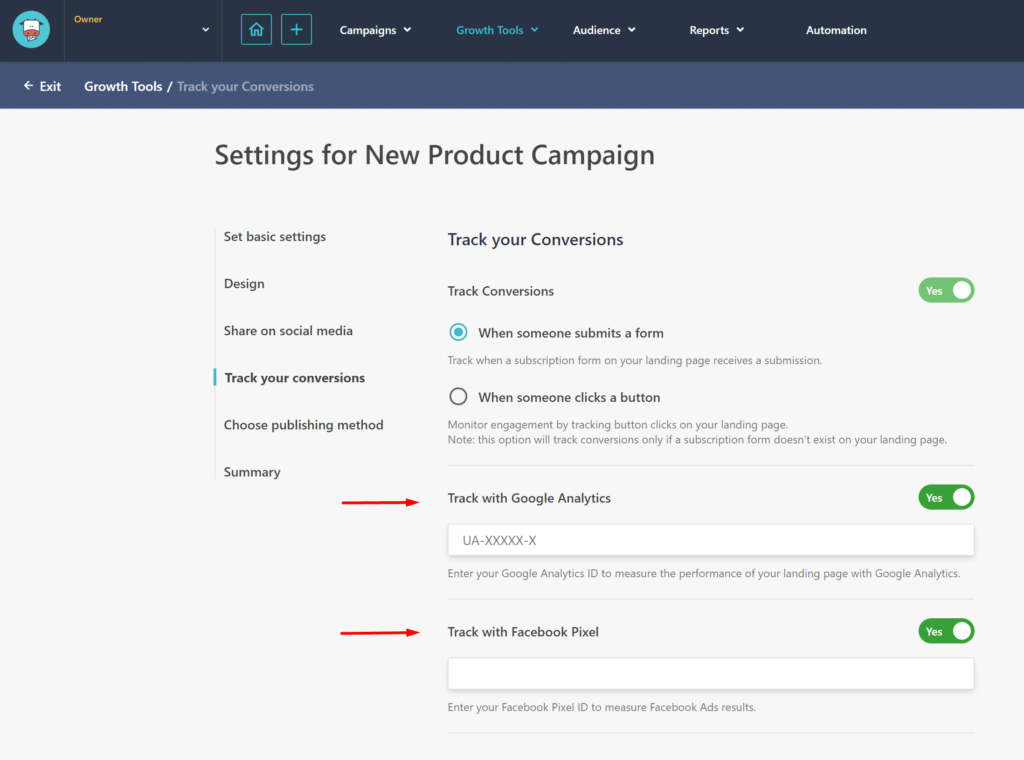1024x760 pixels.
Task: Expand the Reports chevron arrow
Action: 740,30
